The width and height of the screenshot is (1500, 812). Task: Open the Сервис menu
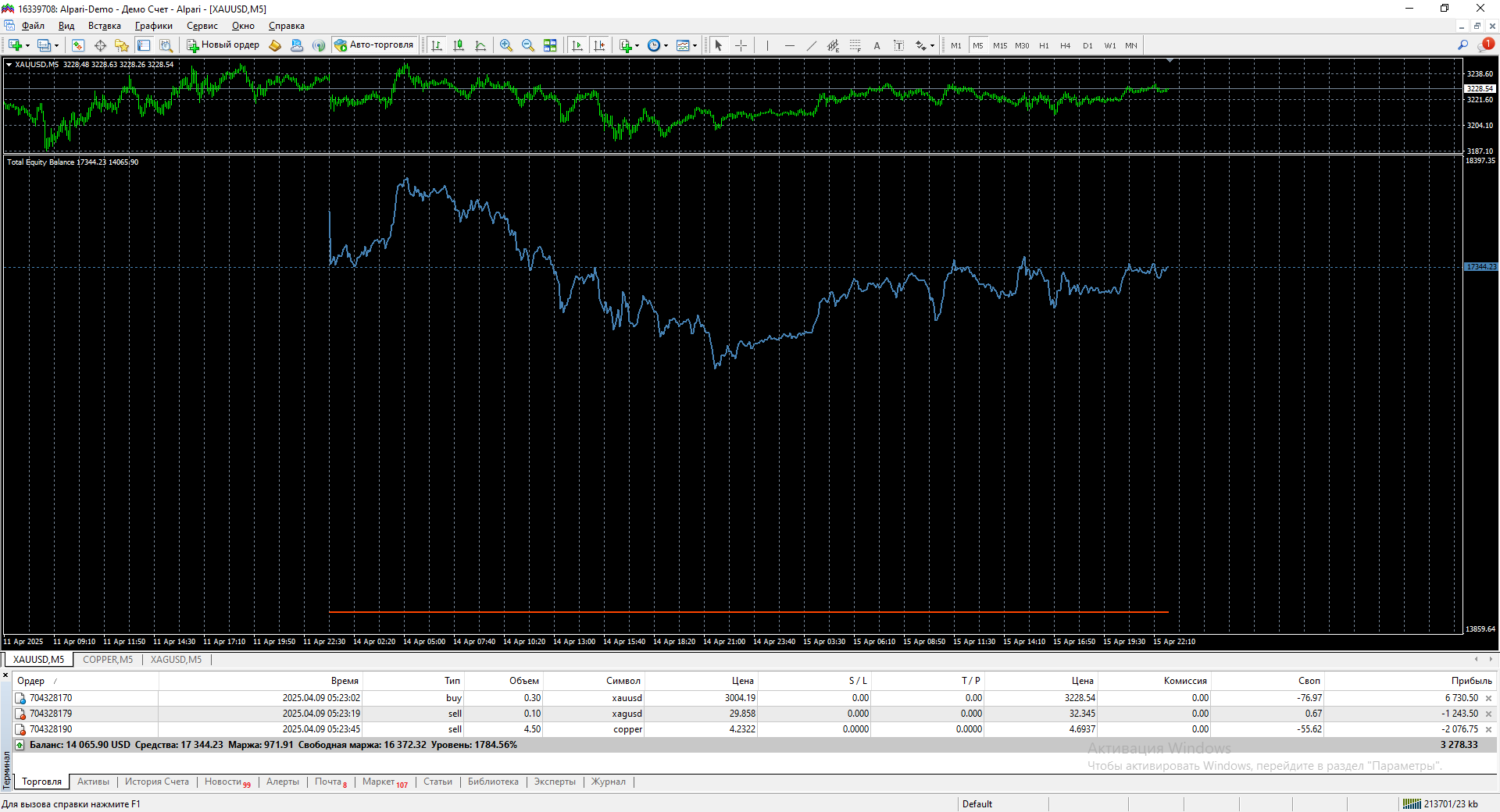click(x=202, y=26)
